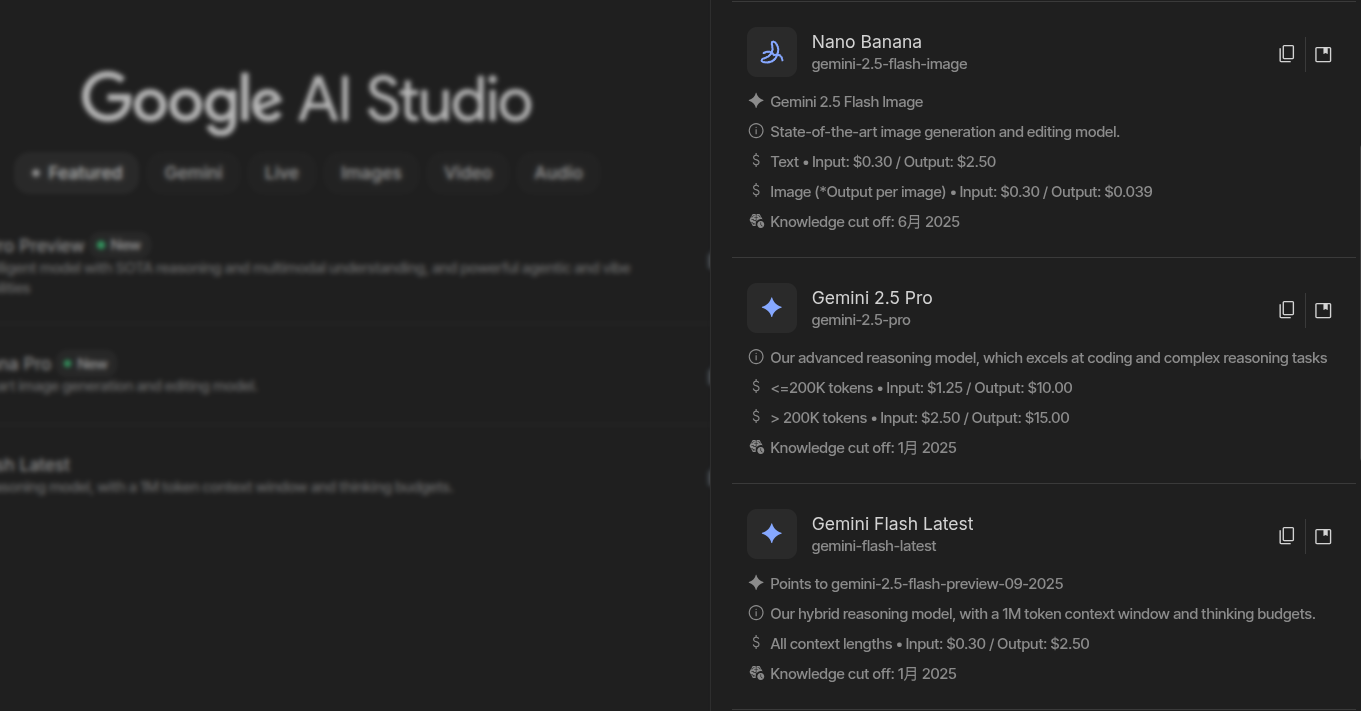
Task: Open the Gemini Flash Latest external details icon
Action: (x=1323, y=536)
